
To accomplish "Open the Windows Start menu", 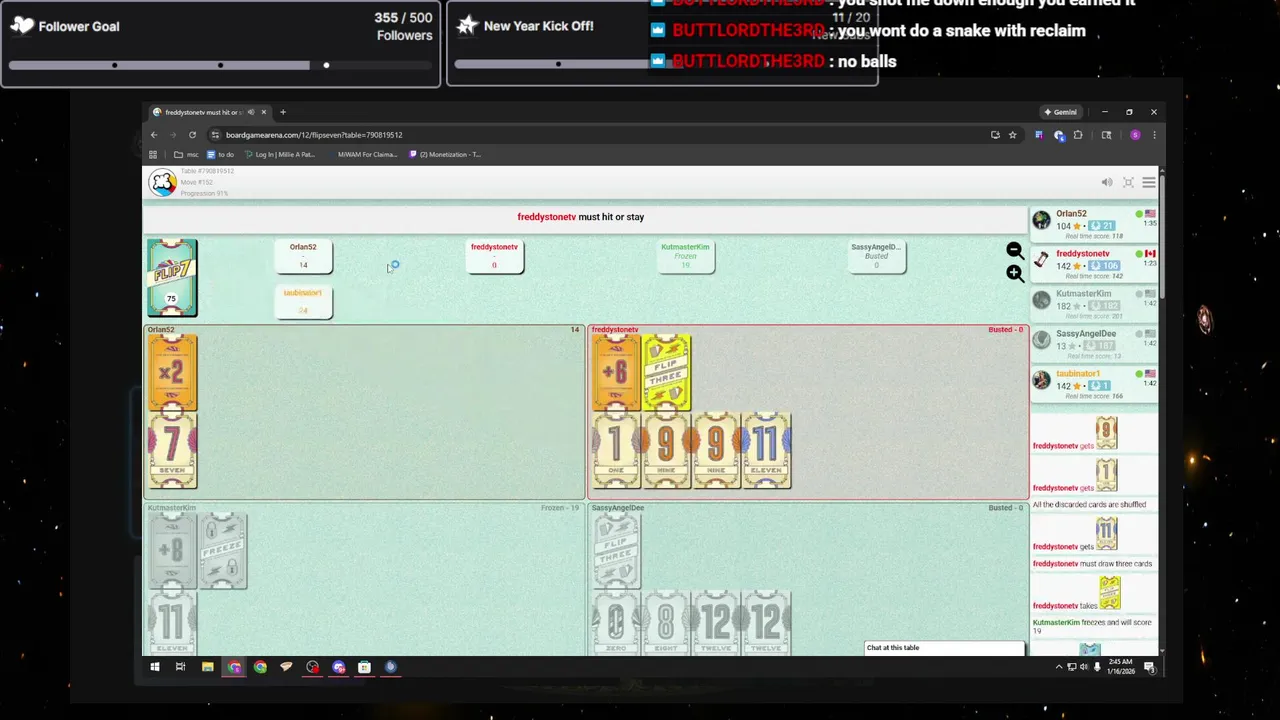I will point(155,667).
